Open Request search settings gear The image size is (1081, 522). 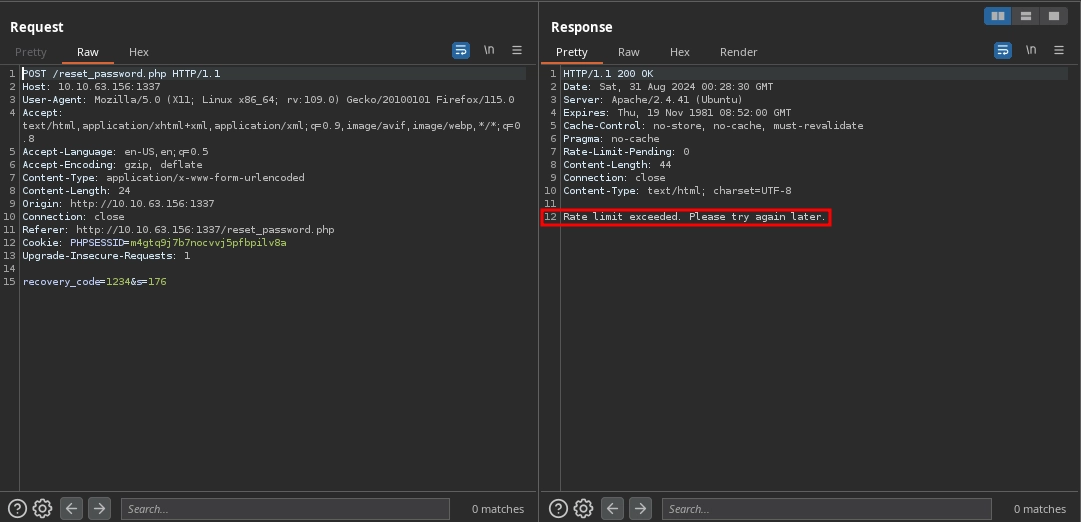[x=42, y=508]
